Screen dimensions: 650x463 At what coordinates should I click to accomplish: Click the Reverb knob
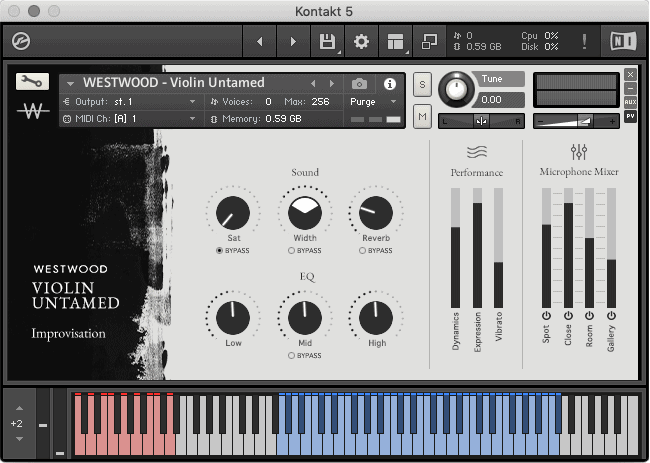coord(376,213)
